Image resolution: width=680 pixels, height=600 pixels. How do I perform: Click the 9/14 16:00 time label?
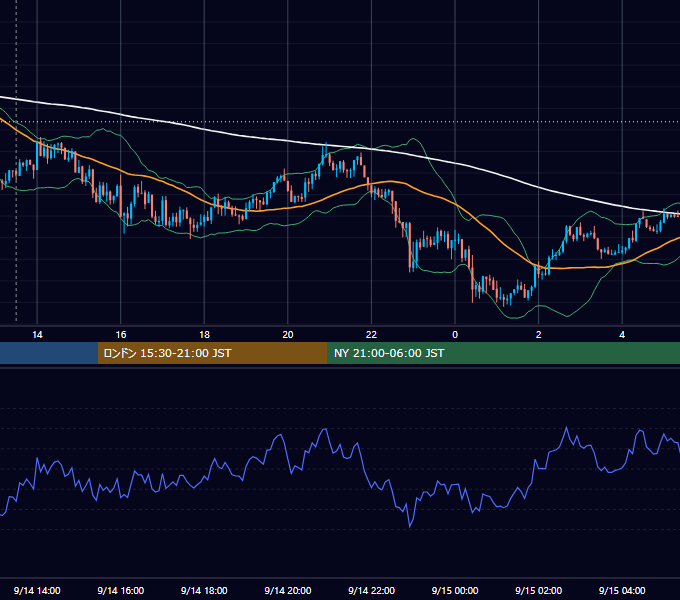121,590
